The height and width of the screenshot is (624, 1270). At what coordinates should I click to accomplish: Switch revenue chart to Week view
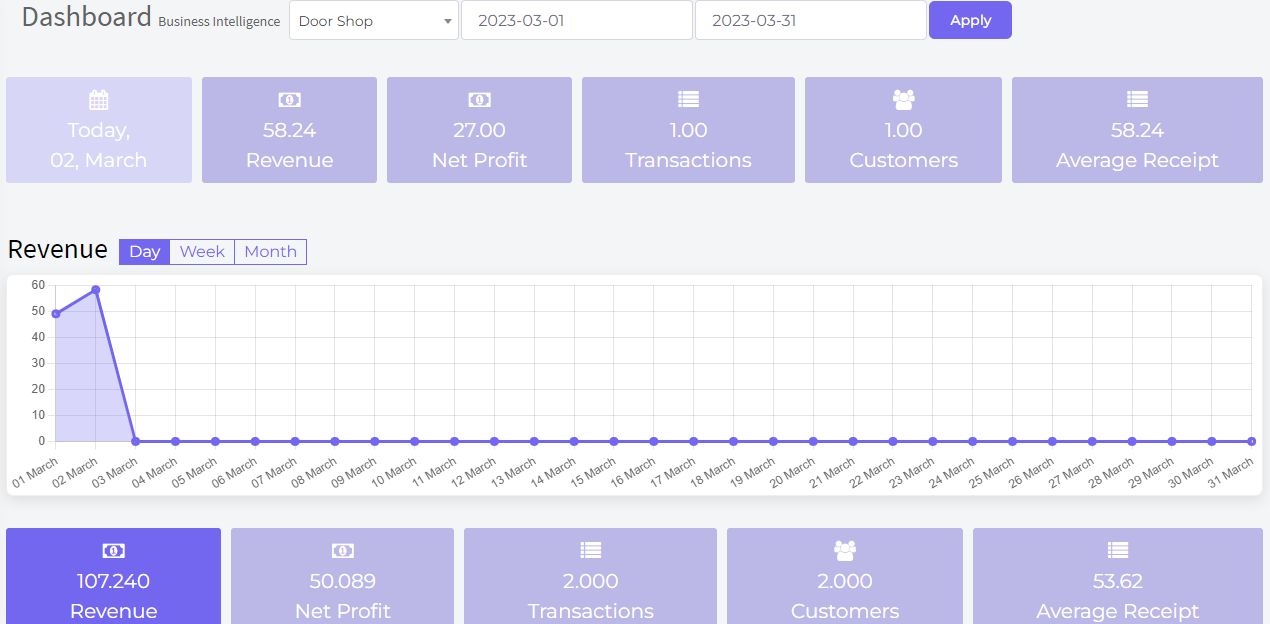[x=202, y=252]
